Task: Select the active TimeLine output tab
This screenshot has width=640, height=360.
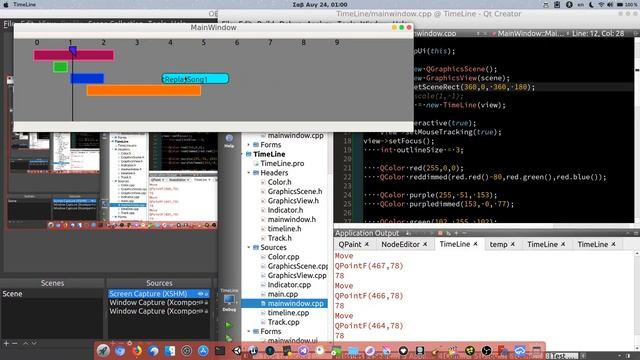Action: [x=455, y=244]
